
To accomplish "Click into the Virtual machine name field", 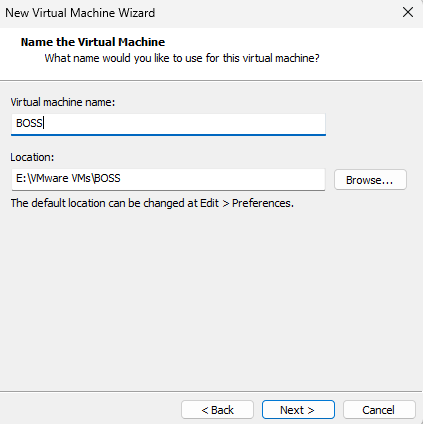I will pyautogui.click(x=168, y=124).
